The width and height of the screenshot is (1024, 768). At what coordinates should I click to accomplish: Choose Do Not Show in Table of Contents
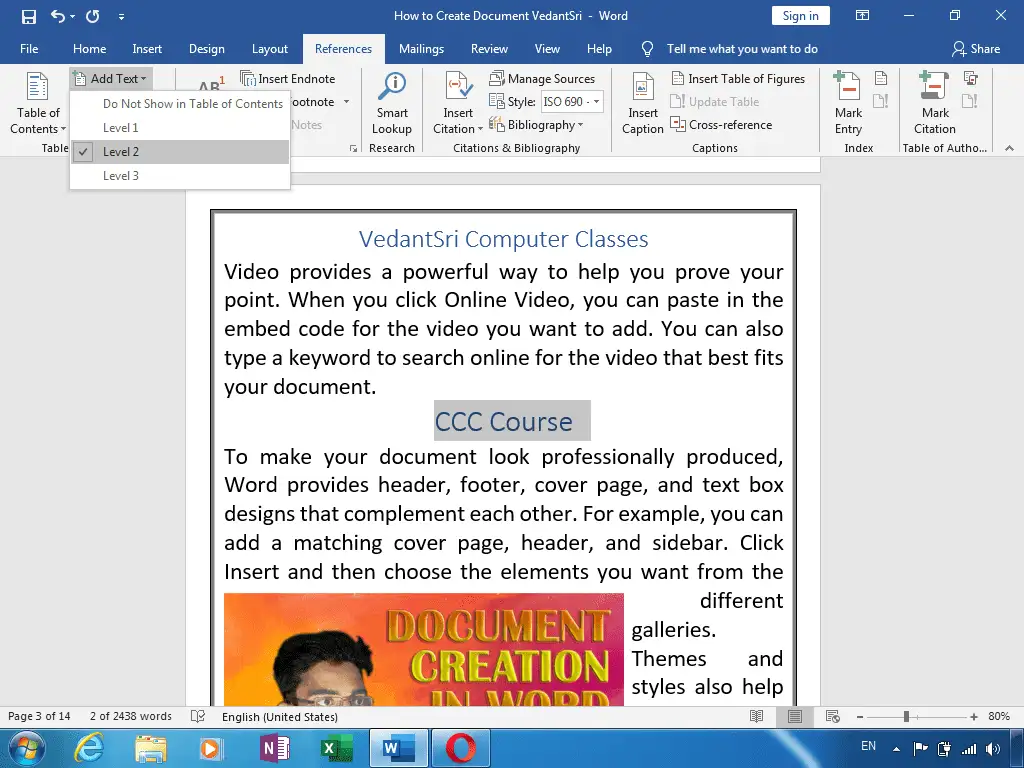pos(180,104)
